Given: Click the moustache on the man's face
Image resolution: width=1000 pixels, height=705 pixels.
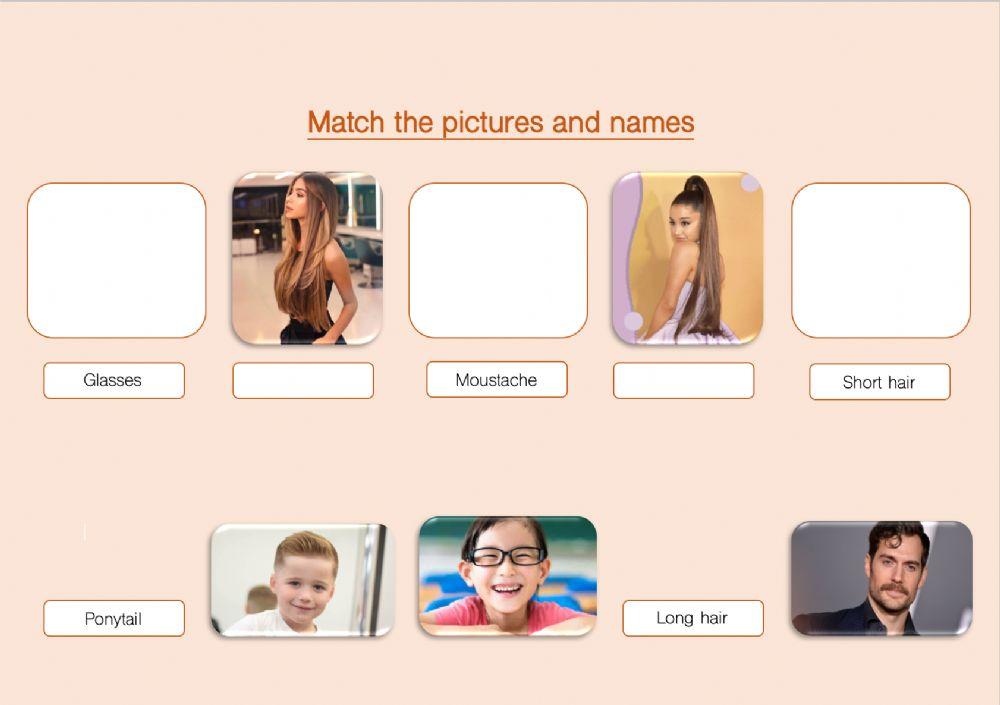Looking at the screenshot, I should (x=895, y=588).
